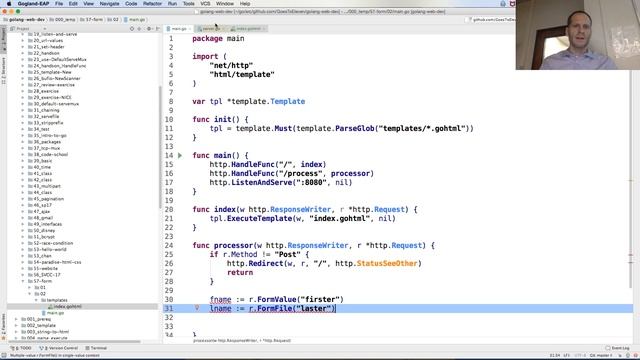Open the Event Log from the status bar

point(617,348)
